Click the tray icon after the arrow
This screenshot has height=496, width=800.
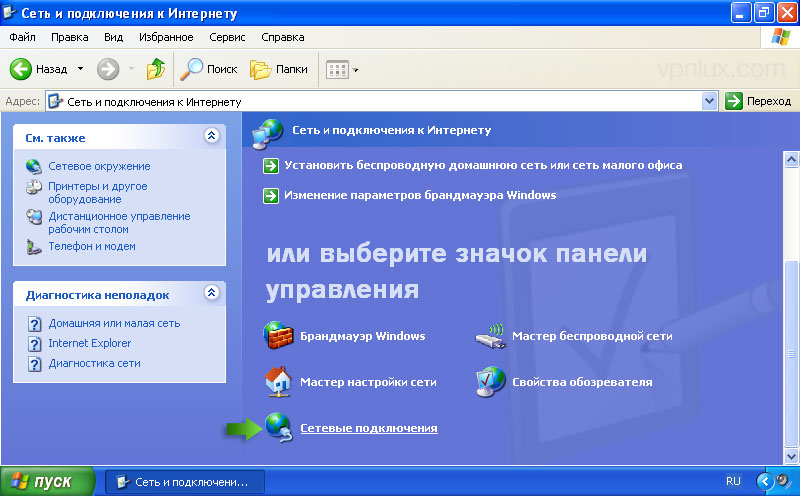[783, 481]
